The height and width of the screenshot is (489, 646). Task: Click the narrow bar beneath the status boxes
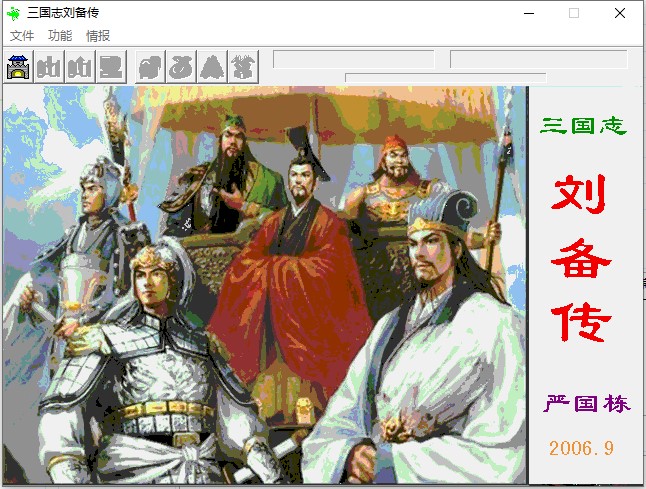(x=446, y=78)
